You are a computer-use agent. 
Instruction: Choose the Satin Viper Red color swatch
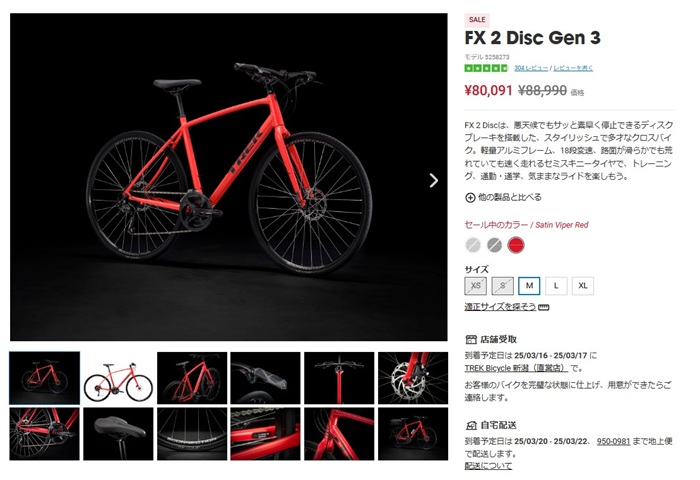point(516,245)
